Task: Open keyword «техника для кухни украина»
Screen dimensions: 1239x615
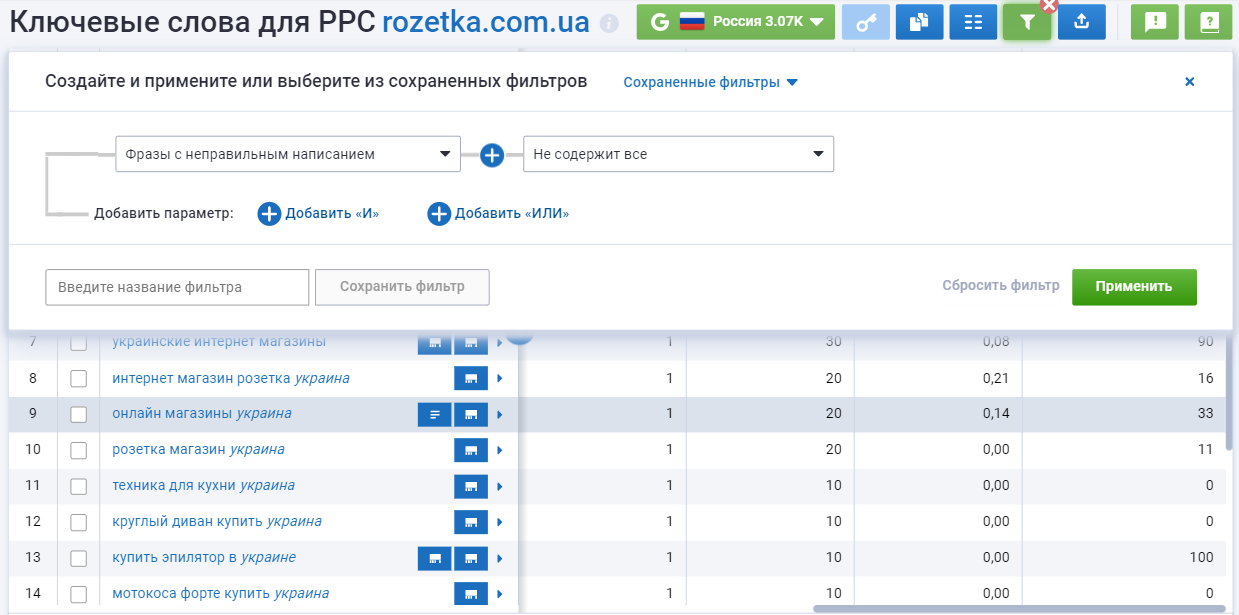Action: [203, 485]
